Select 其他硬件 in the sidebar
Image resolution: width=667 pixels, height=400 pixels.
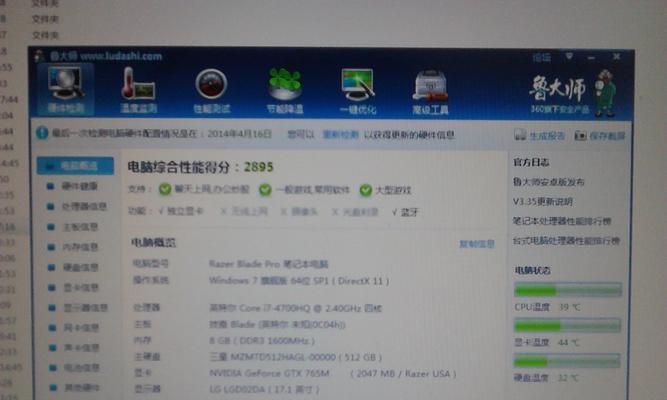click(73, 388)
